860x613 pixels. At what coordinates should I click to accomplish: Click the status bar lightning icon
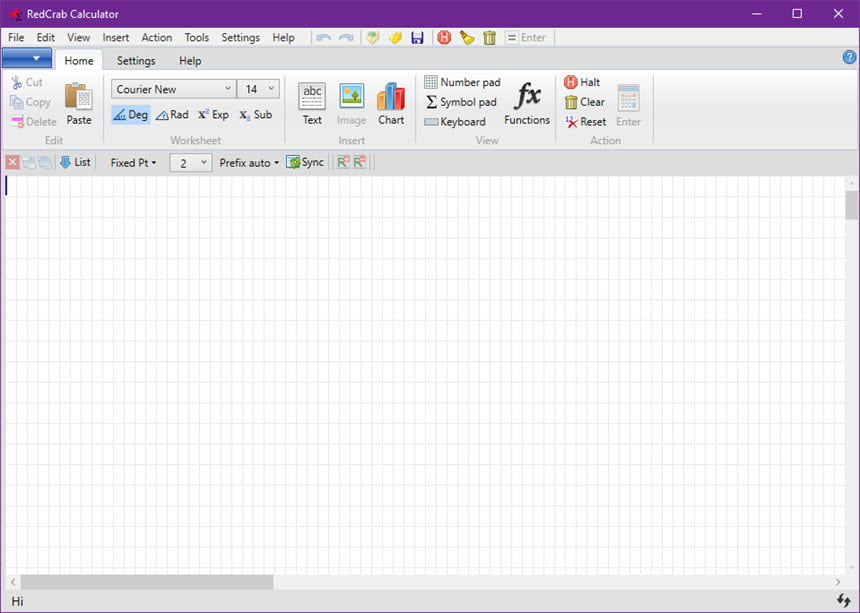pos(844,601)
